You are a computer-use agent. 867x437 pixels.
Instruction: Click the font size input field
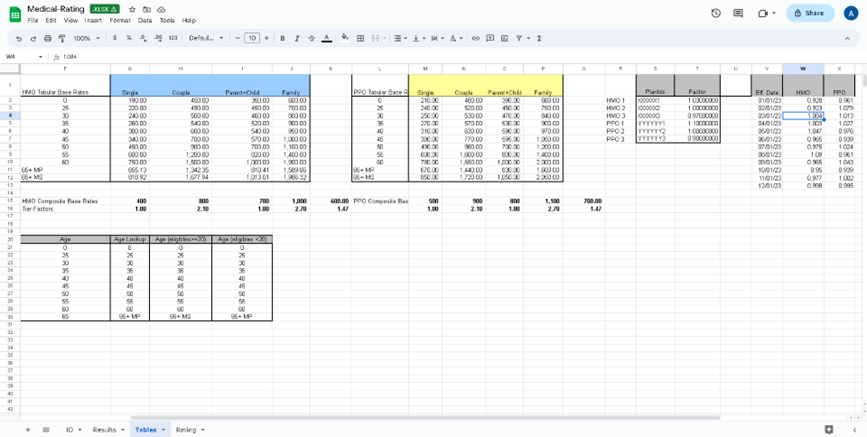[x=252, y=38]
